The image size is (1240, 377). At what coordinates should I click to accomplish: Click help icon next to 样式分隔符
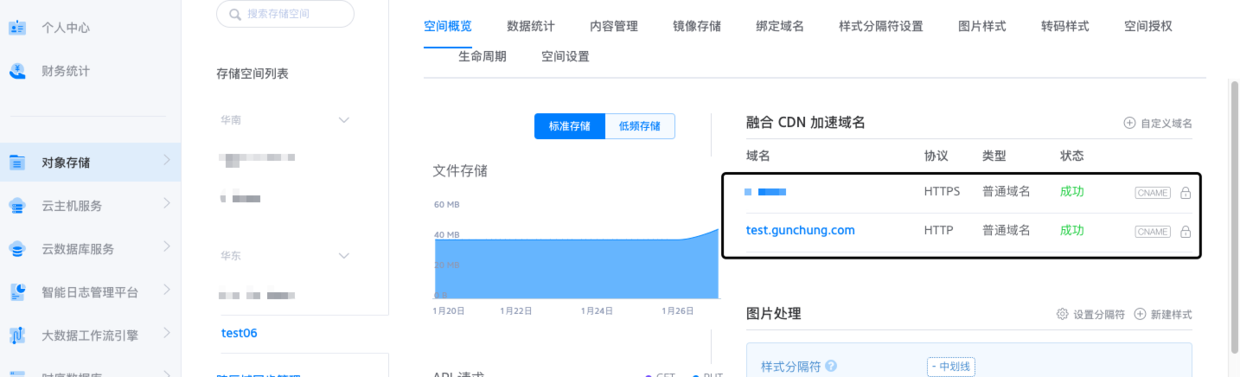[831, 367]
